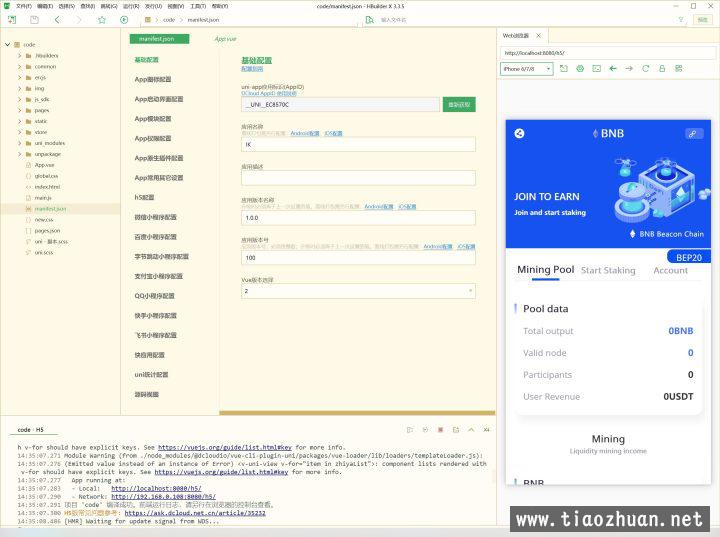Click the app version number field showing 100

[x=358, y=258]
